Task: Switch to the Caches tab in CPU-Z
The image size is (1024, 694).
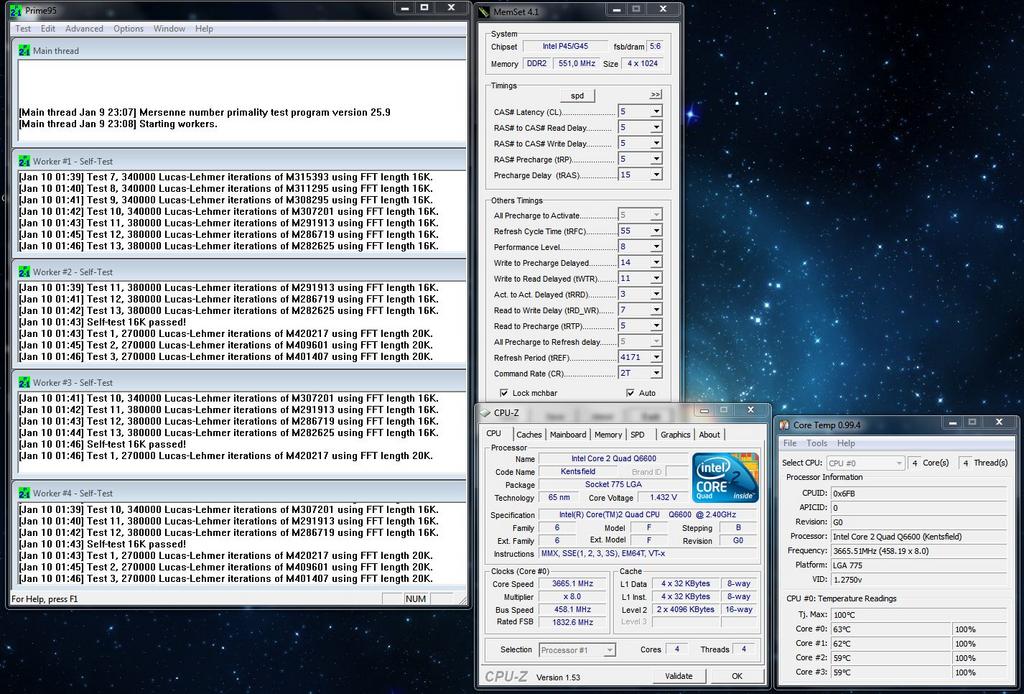Action: pyautogui.click(x=528, y=435)
